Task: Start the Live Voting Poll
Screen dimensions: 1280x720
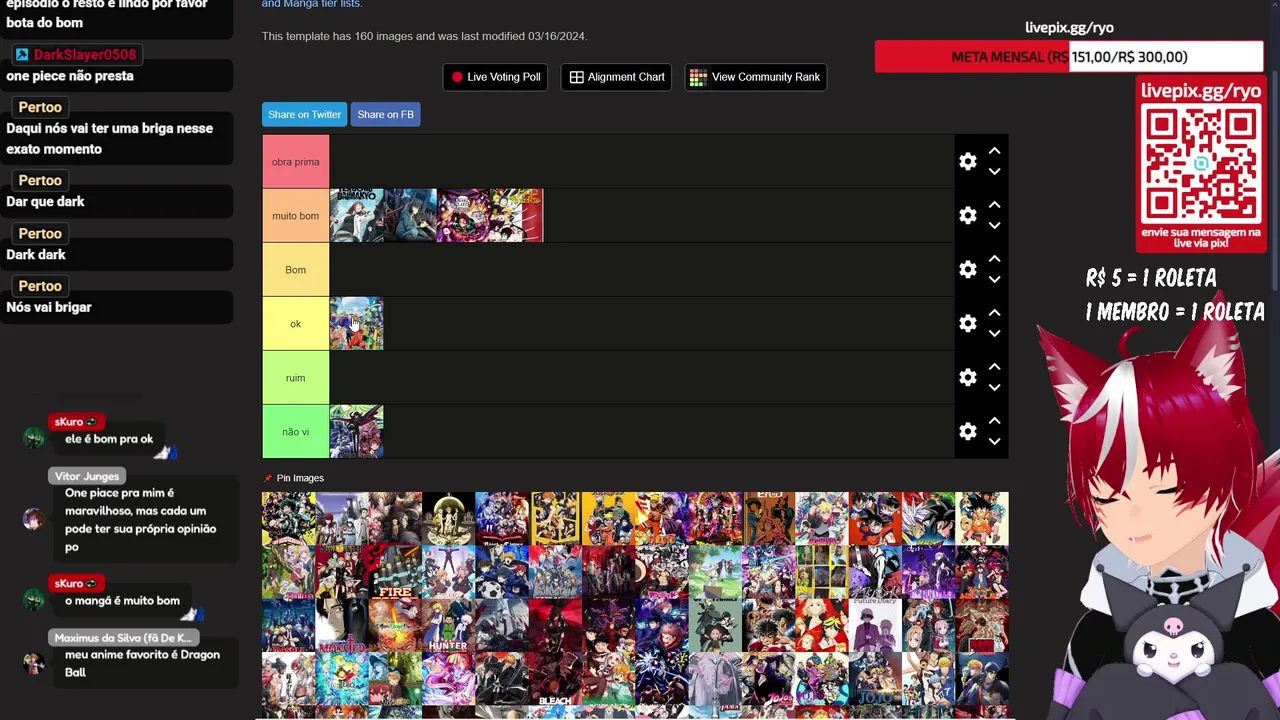Action: (x=495, y=77)
